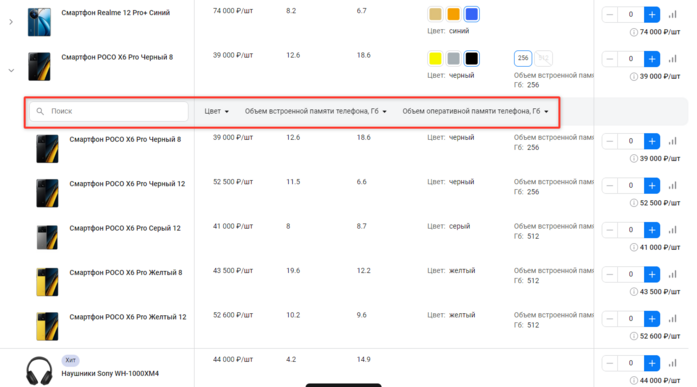Add one POCO X6 Pro Желтый 8
Image resolution: width=697 pixels, height=387 pixels.
[x=652, y=274]
